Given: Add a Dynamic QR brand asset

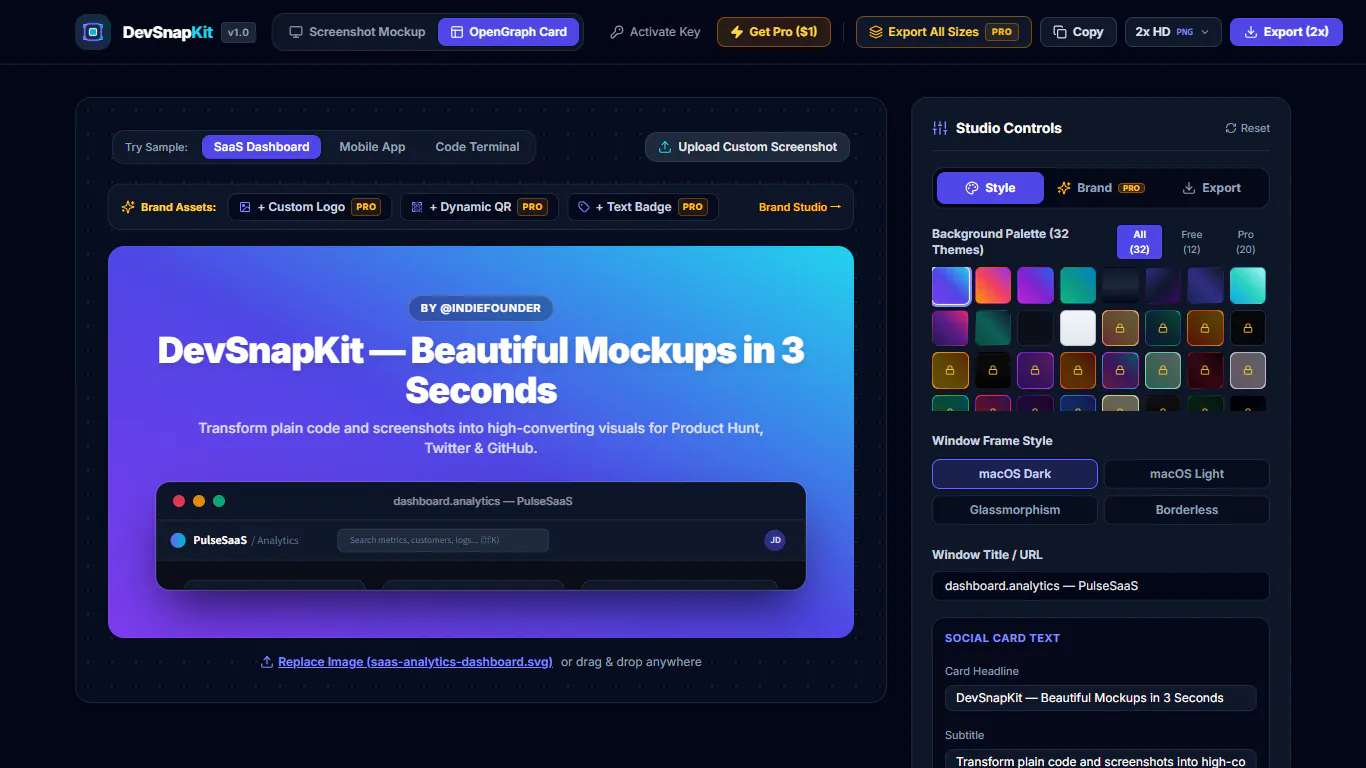Looking at the screenshot, I should 478,207.
